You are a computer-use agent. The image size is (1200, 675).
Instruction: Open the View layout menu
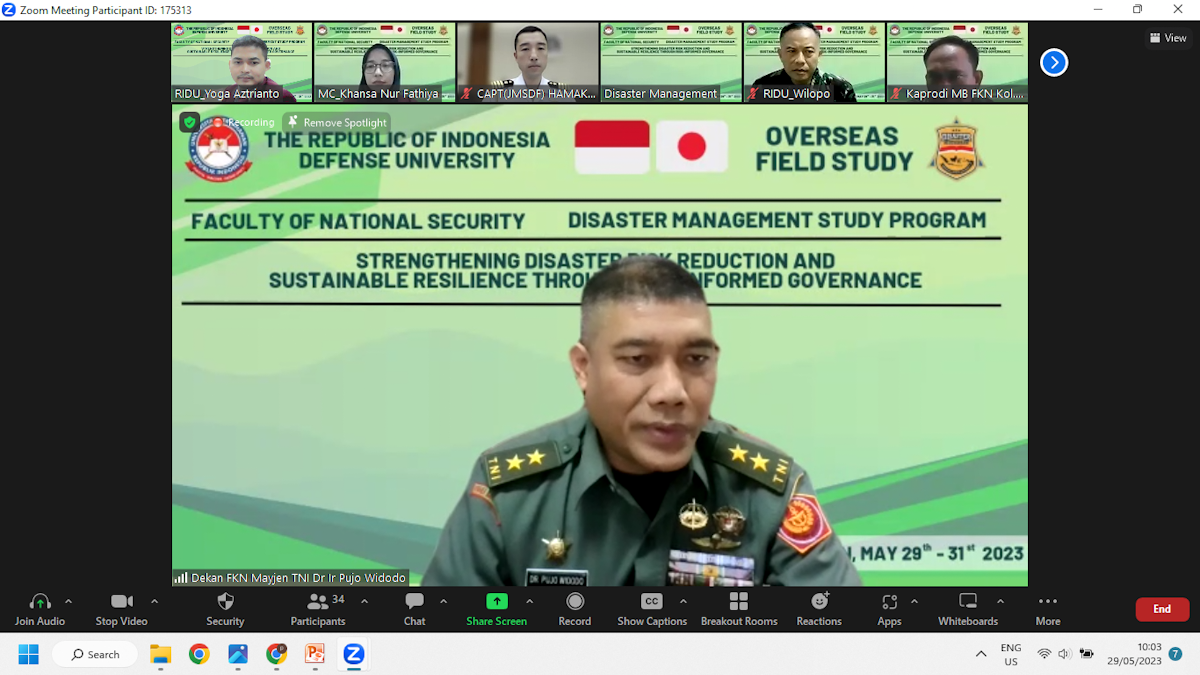[x=1168, y=38]
